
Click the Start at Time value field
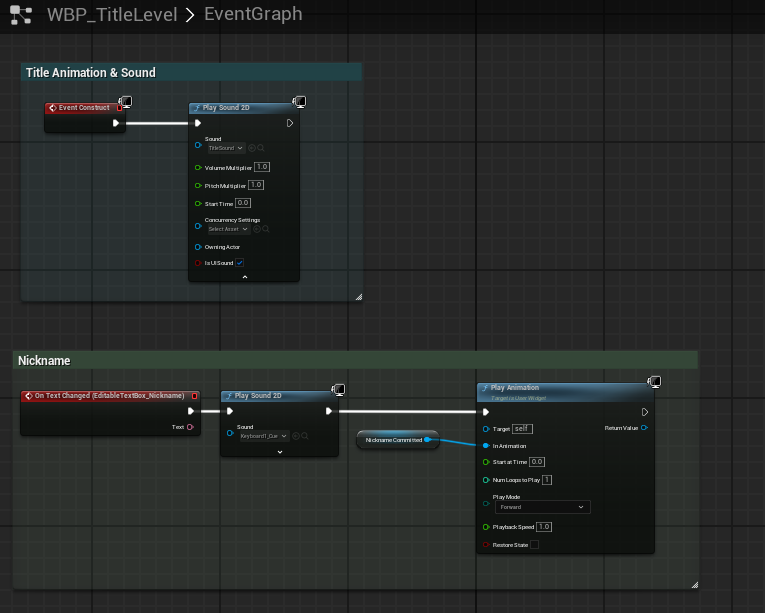[537, 462]
